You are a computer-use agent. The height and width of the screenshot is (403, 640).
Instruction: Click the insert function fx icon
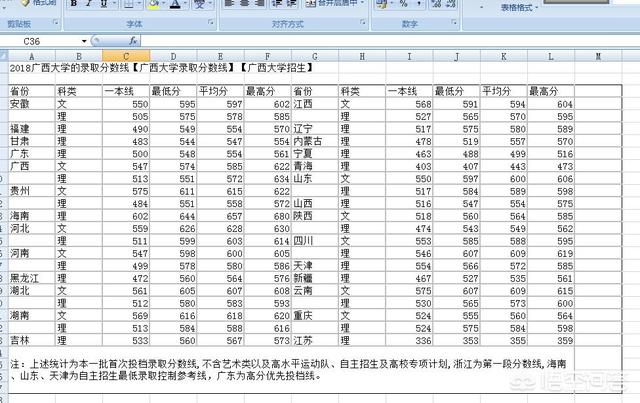point(133,41)
